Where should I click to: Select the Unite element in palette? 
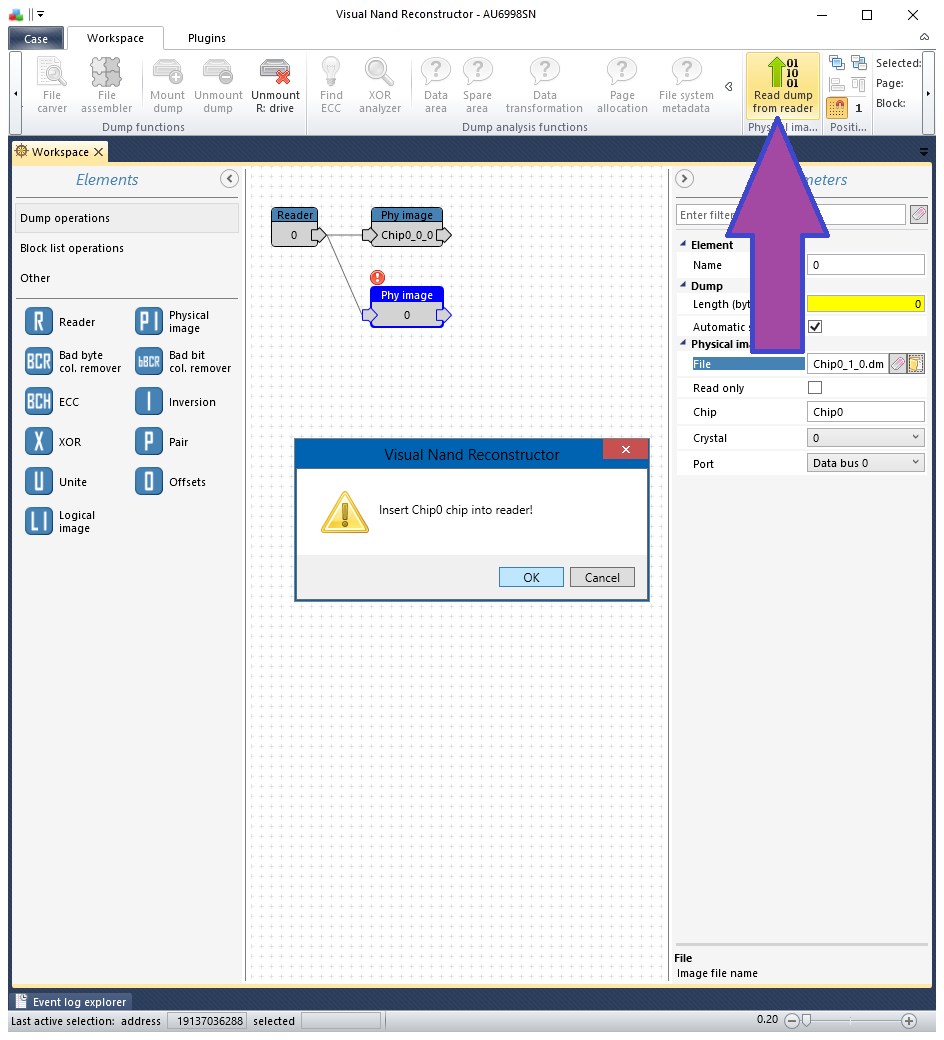56,482
